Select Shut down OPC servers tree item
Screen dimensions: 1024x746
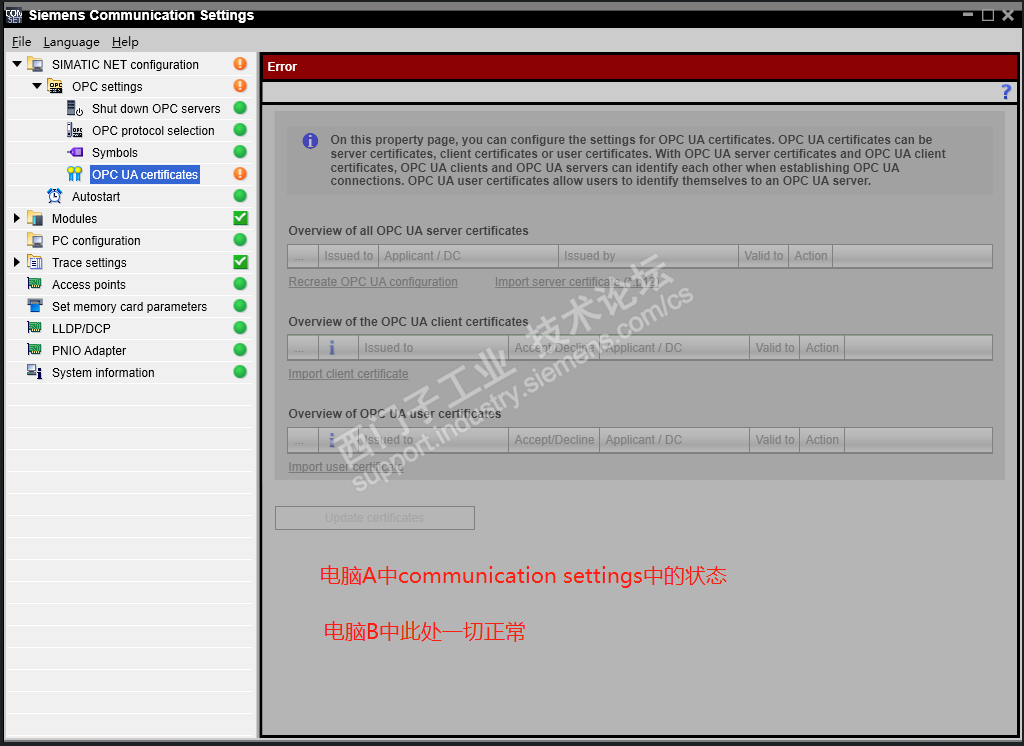(156, 108)
